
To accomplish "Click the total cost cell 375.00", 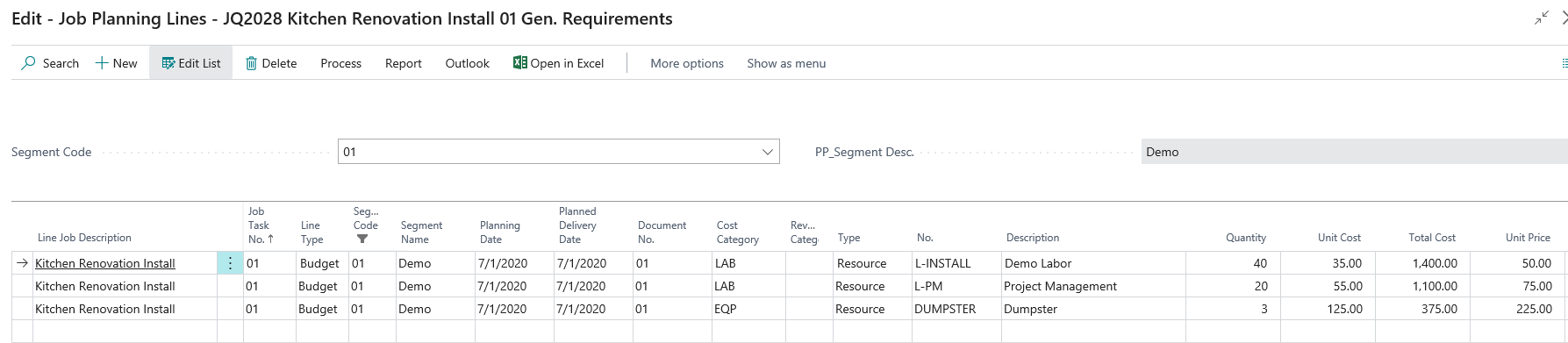I will 1422,309.
